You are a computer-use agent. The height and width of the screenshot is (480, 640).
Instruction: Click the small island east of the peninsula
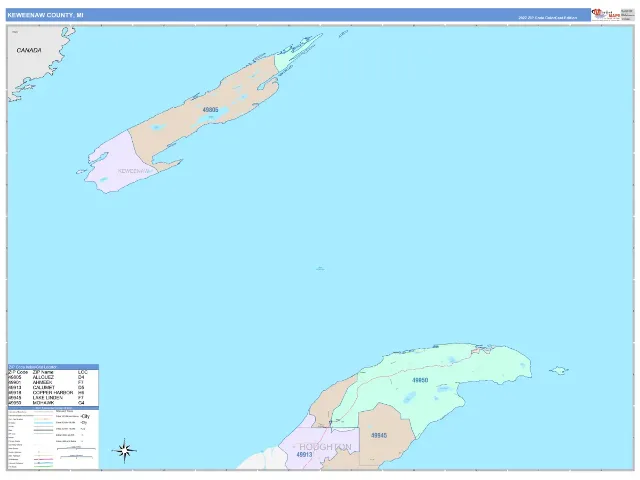click(x=558, y=371)
